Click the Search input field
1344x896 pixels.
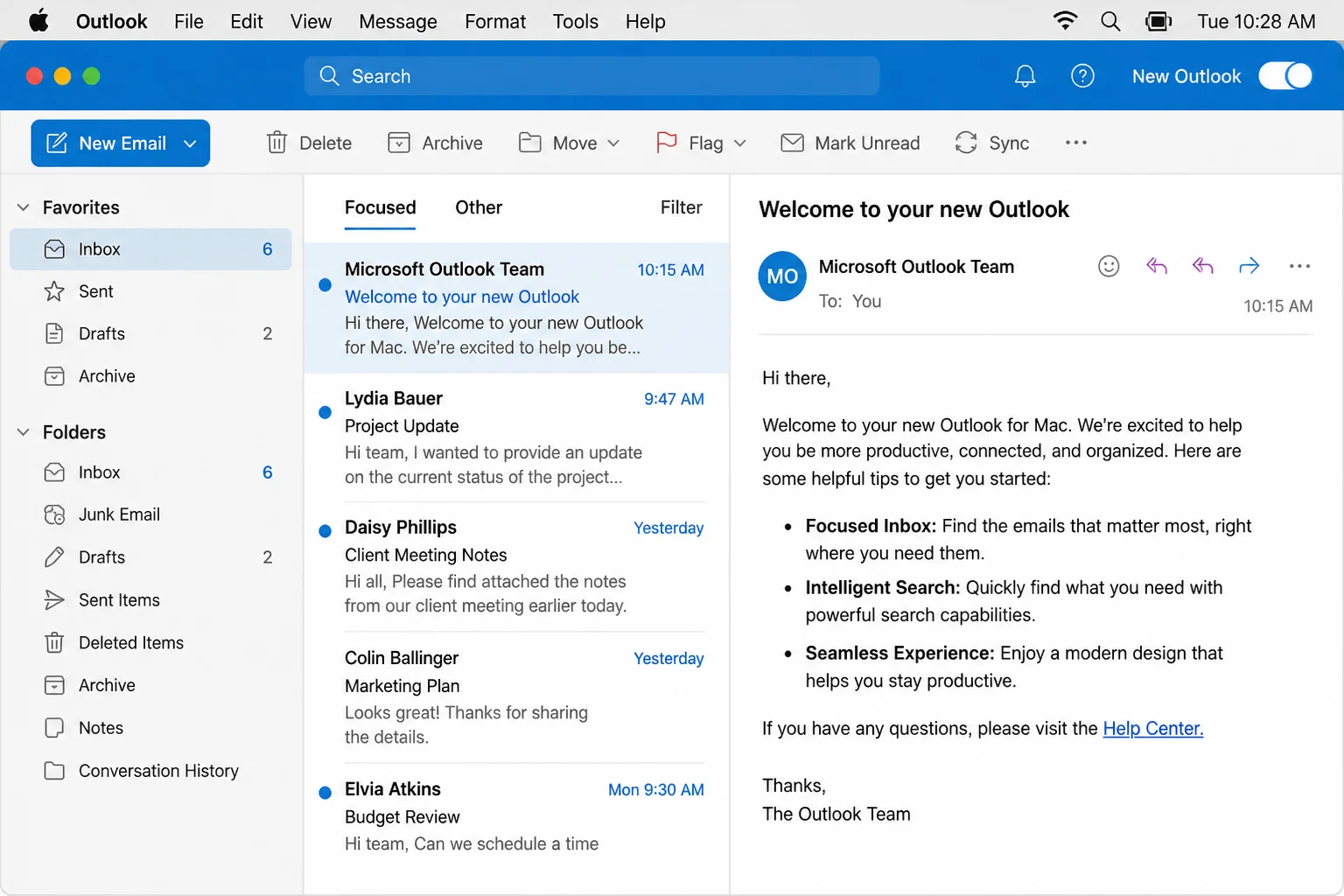(591, 76)
